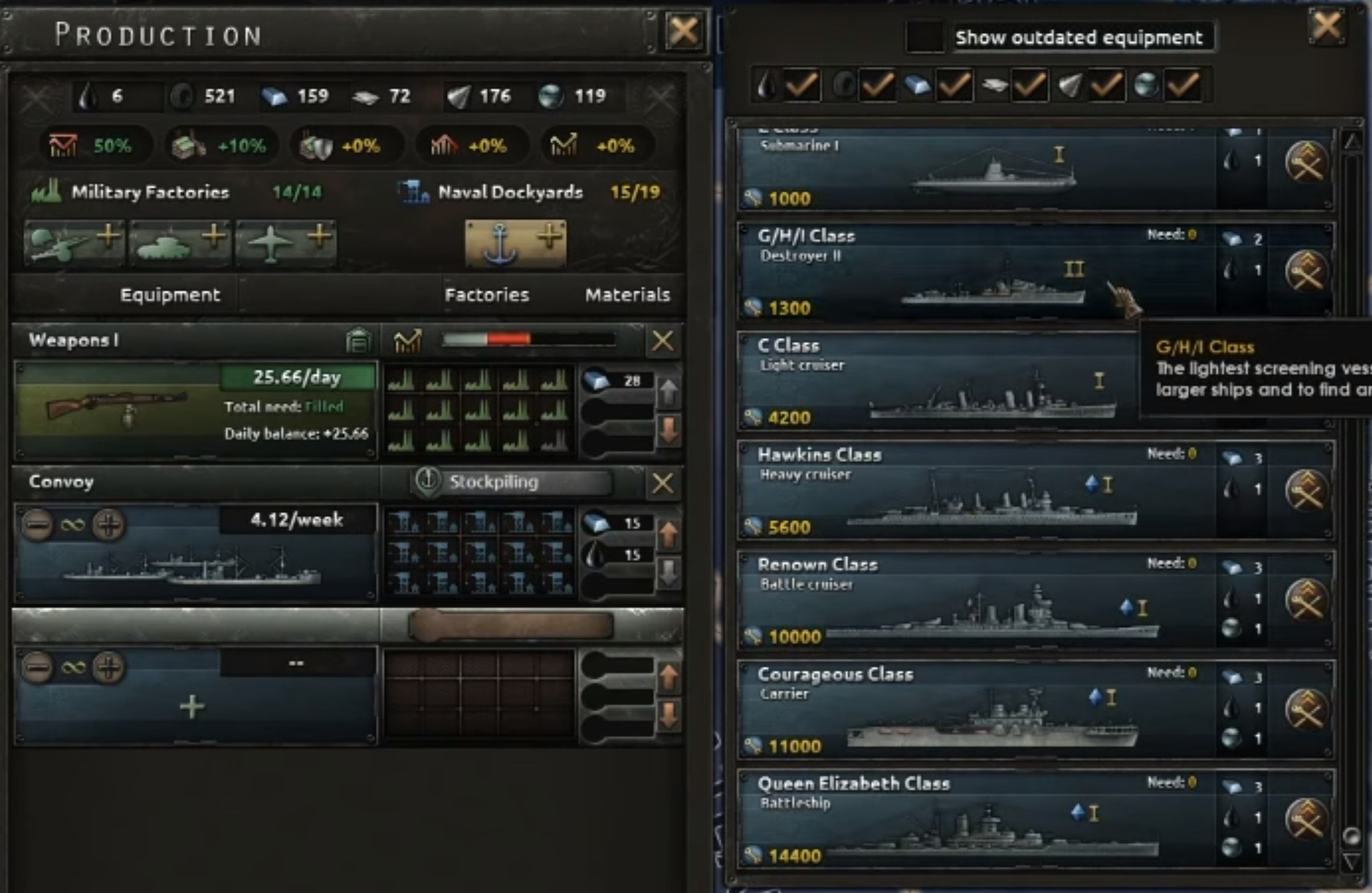Screen dimensions: 1372x893
Task: Add aircraft production line
Action: click(x=285, y=242)
